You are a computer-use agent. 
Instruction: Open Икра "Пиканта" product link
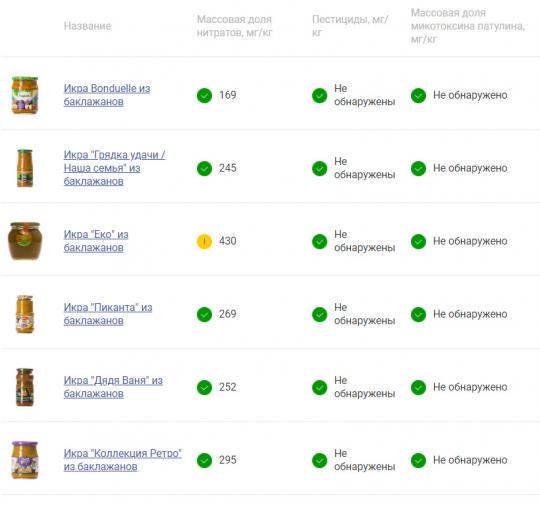coord(108,314)
